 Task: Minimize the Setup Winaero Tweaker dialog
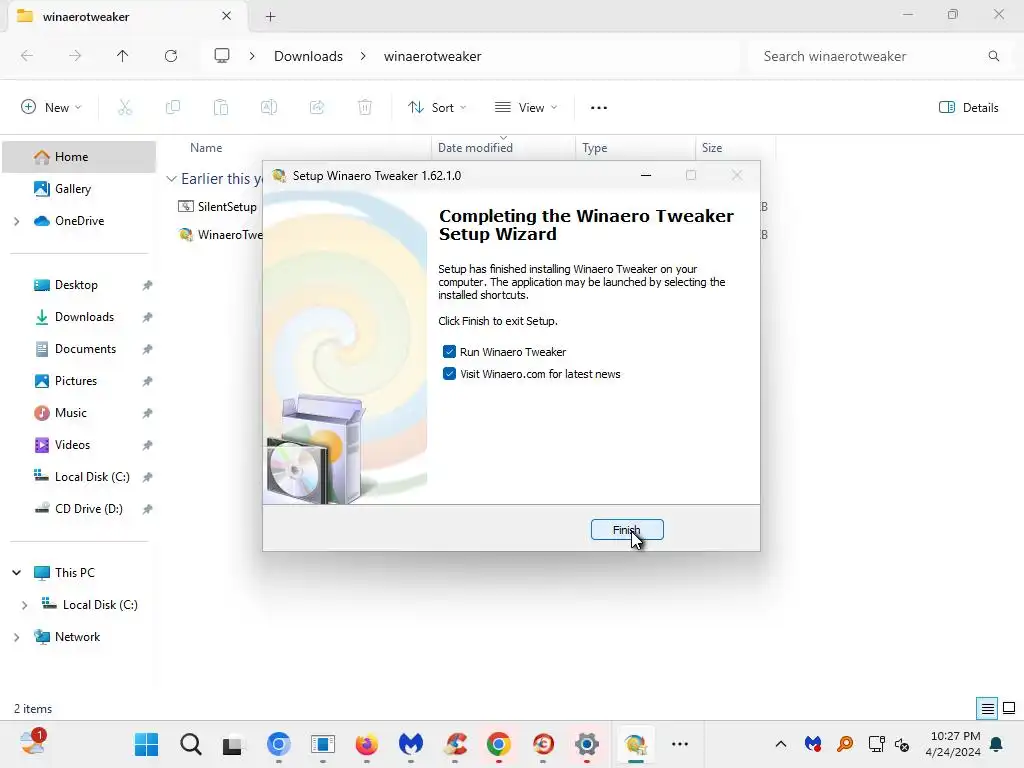point(646,175)
